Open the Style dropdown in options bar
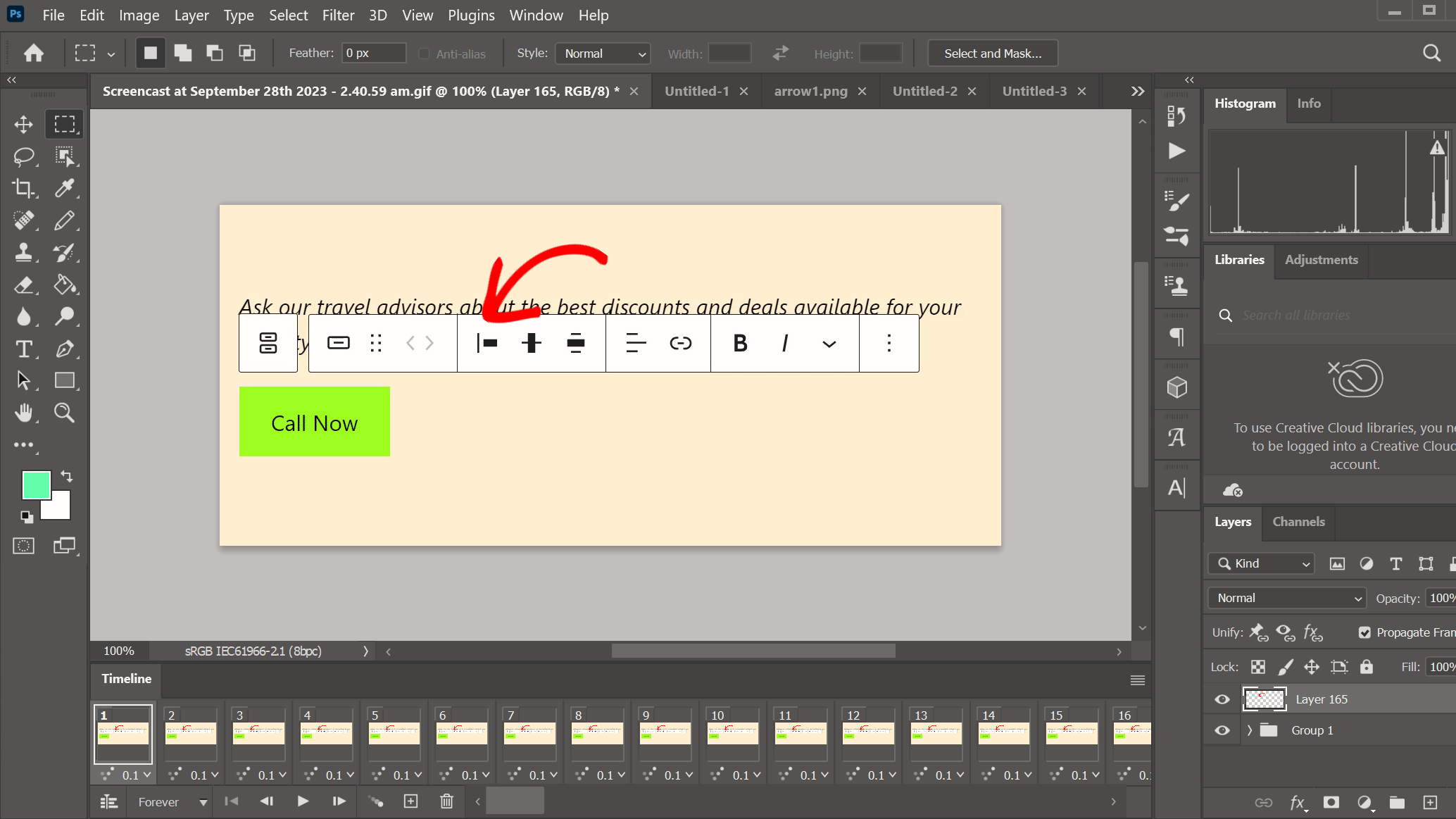The height and width of the screenshot is (819, 1456). click(x=602, y=53)
